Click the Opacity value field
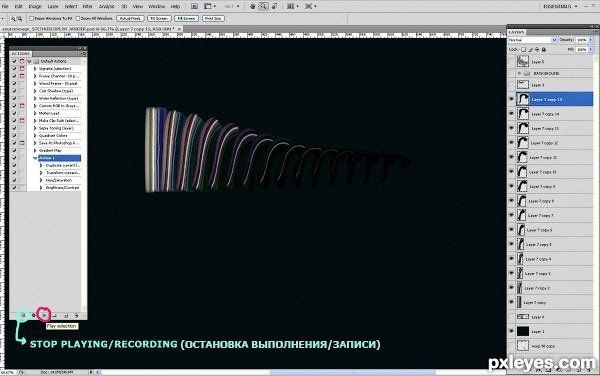600x376 pixels. (x=582, y=40)
